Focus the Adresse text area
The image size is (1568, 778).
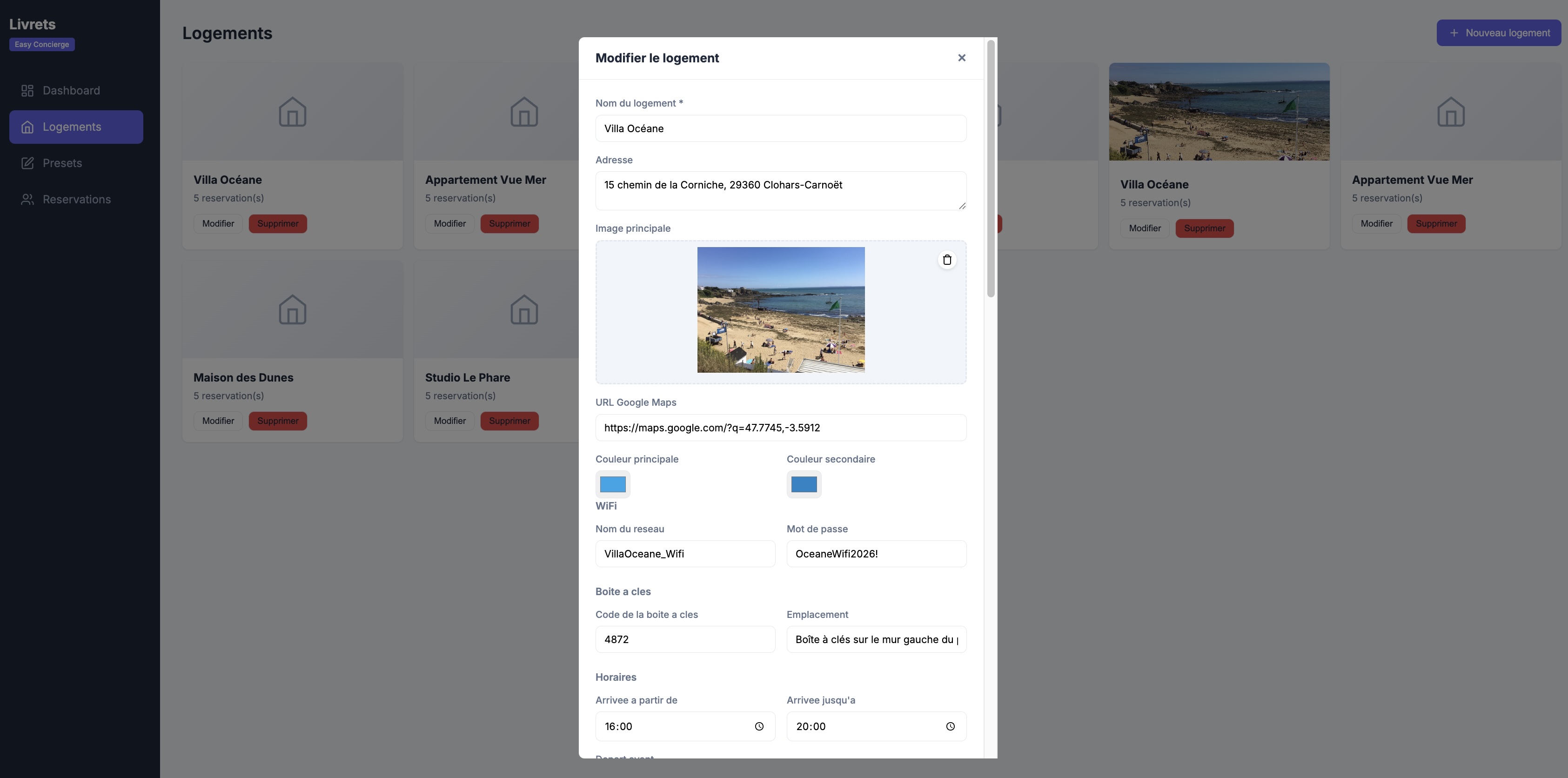(x=780, y=190)
